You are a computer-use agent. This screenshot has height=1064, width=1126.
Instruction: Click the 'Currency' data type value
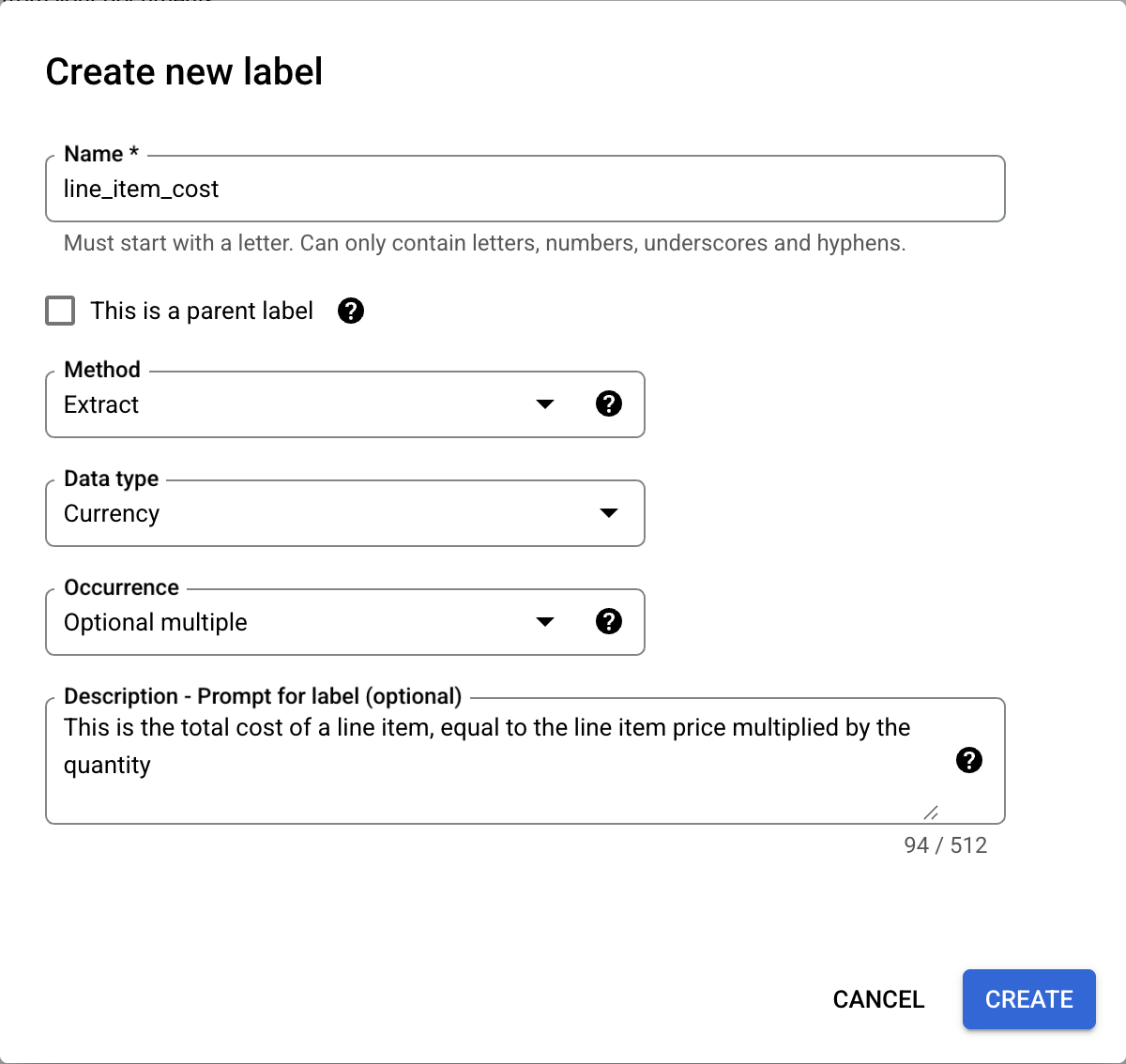(112, 513)
